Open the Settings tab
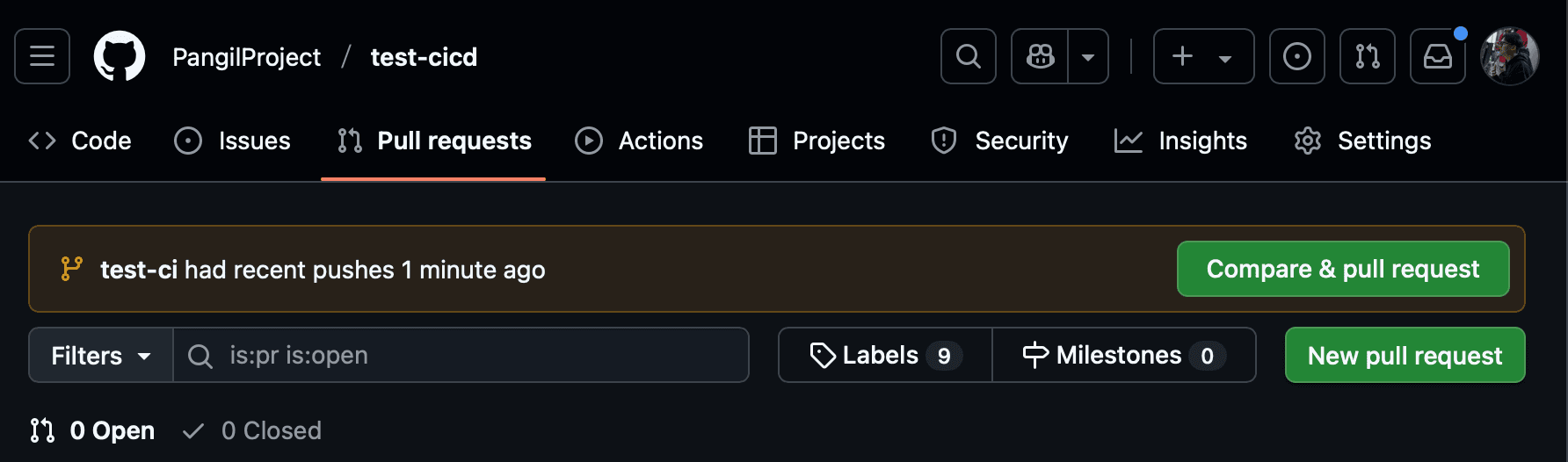 tap(1362, 141)
